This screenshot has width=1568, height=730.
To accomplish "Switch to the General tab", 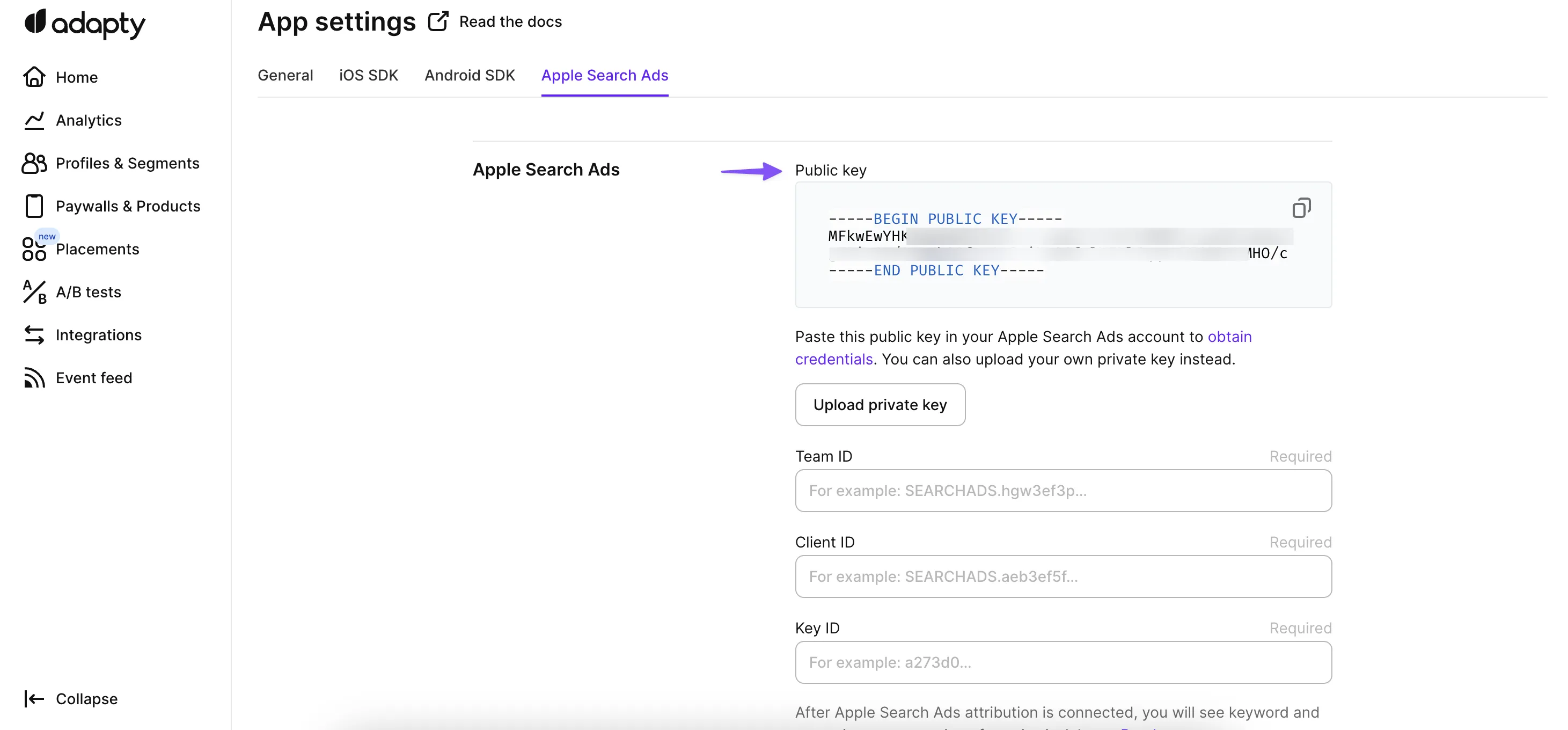I will (285, 75).
